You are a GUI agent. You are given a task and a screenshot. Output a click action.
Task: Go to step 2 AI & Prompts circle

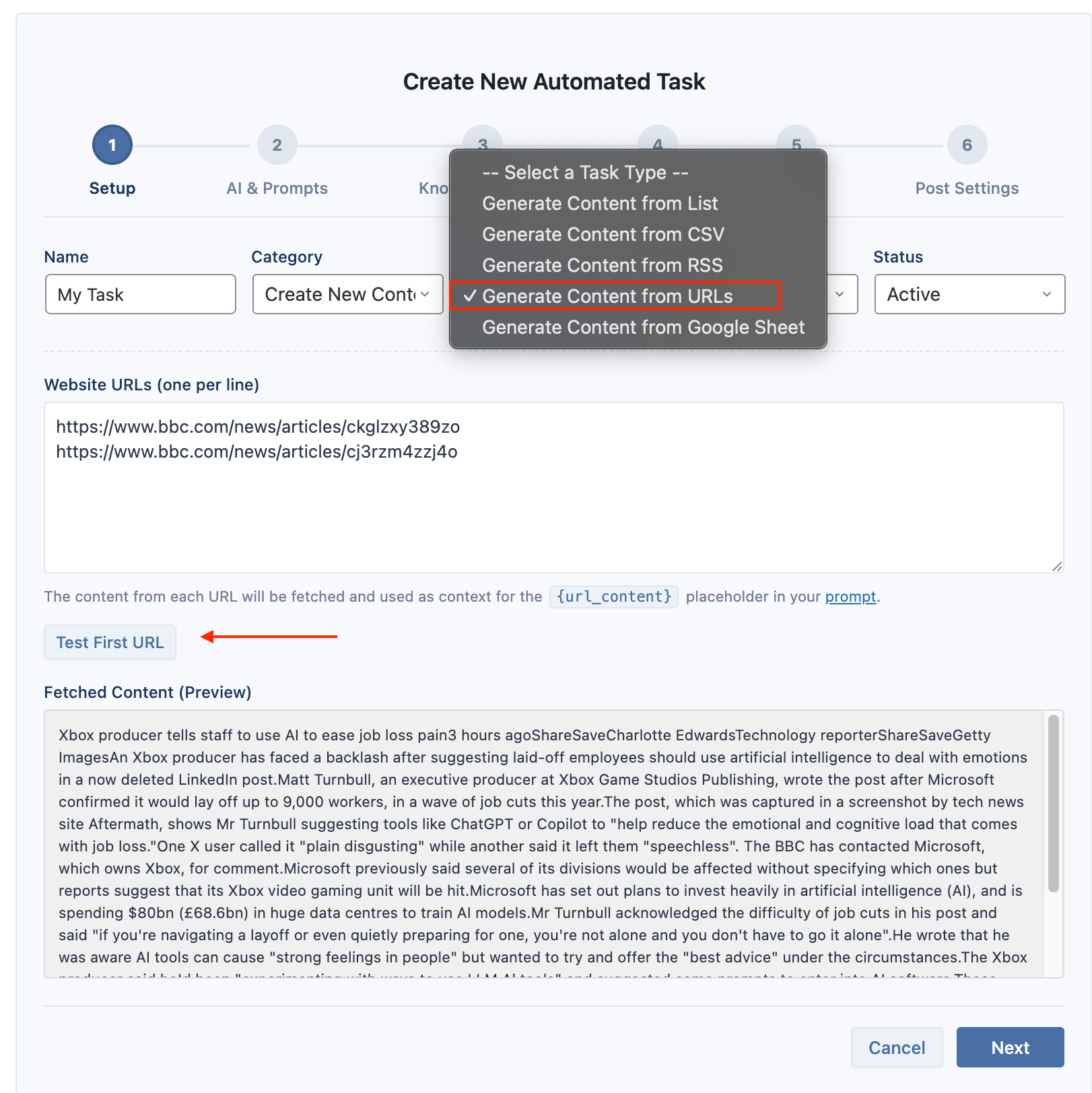(277, 145)
